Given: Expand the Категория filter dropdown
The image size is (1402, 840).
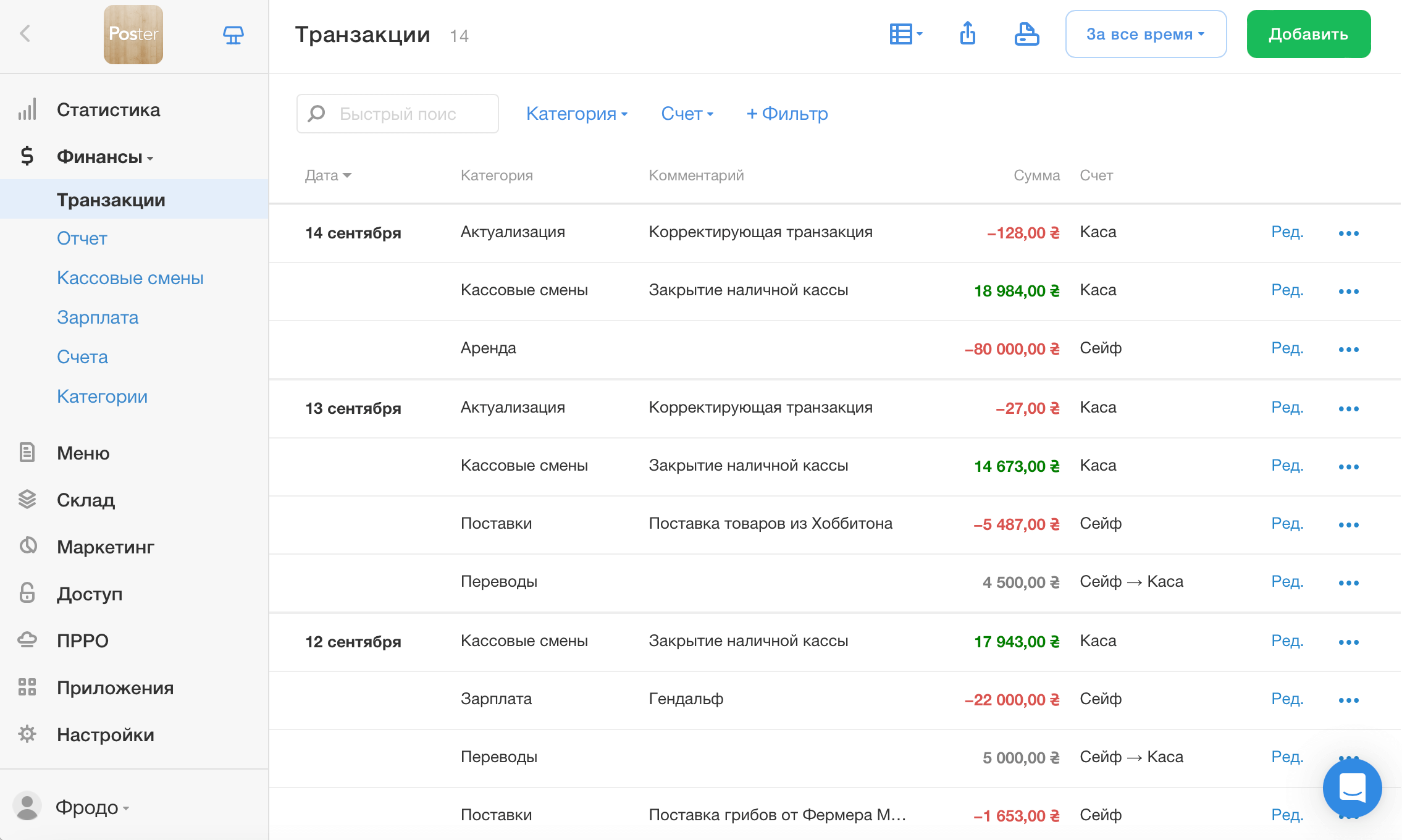Looking at the screenshot, I should [577, 114].
